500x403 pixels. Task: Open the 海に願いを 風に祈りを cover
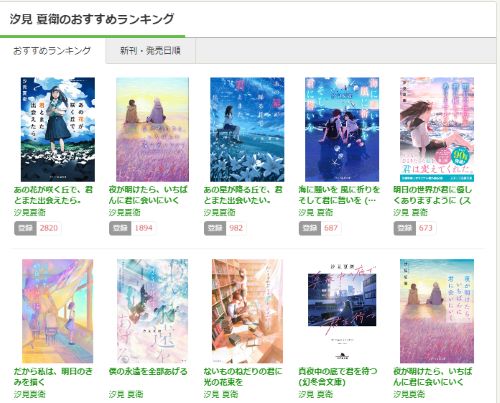[x=342, y=129]
